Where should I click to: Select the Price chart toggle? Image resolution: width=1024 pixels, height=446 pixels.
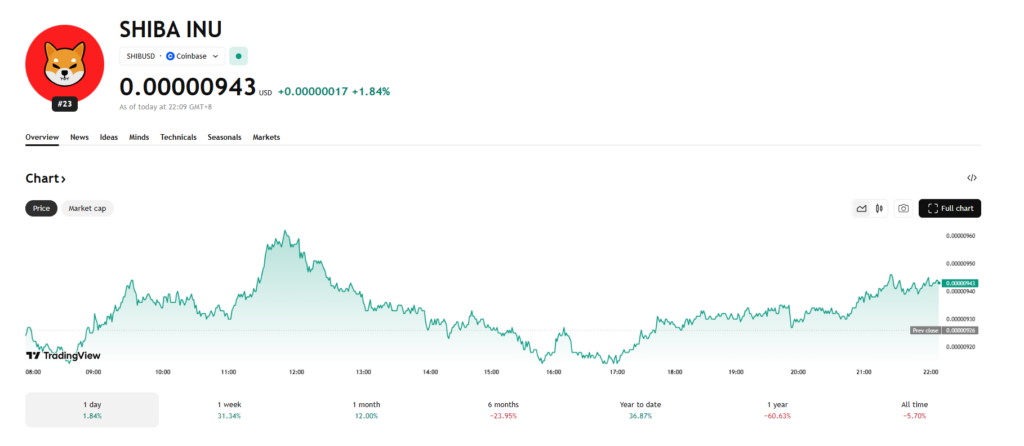click(42, 208)
